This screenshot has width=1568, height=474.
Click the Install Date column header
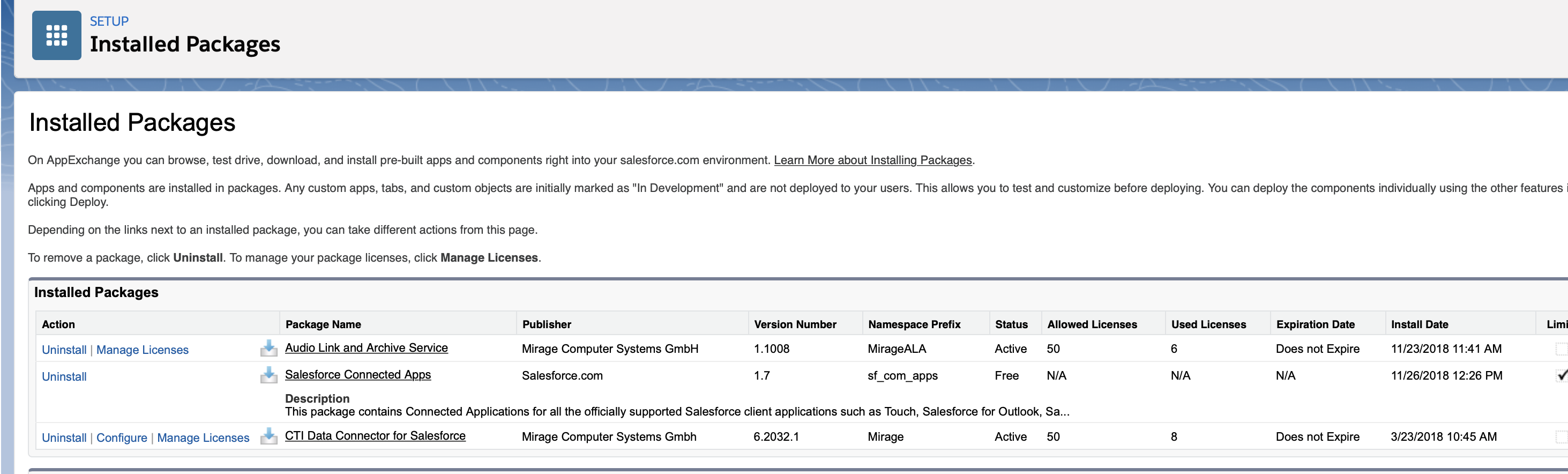click(1420, 324)
